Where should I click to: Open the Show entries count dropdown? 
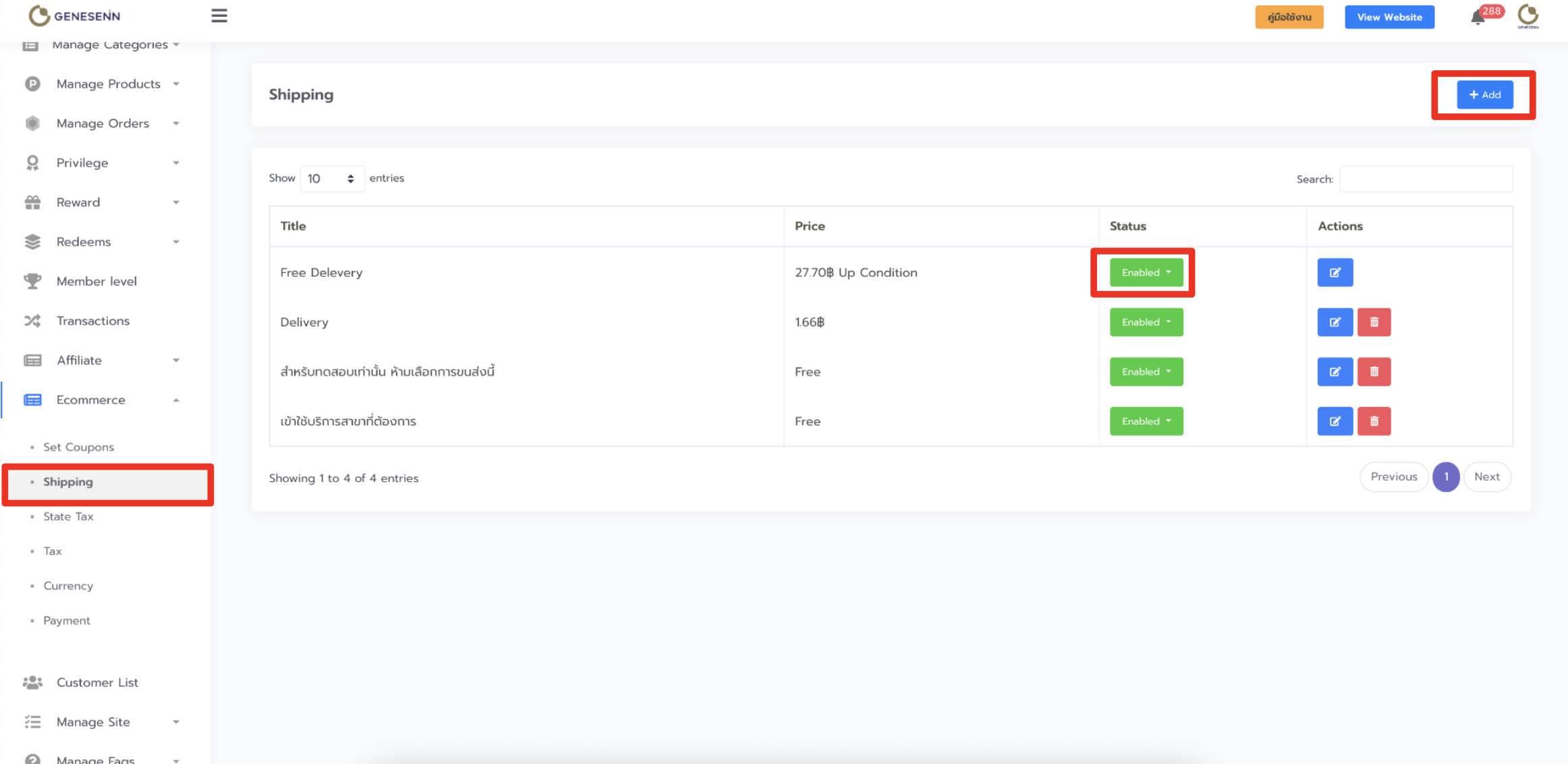click(x=331, y=179)
